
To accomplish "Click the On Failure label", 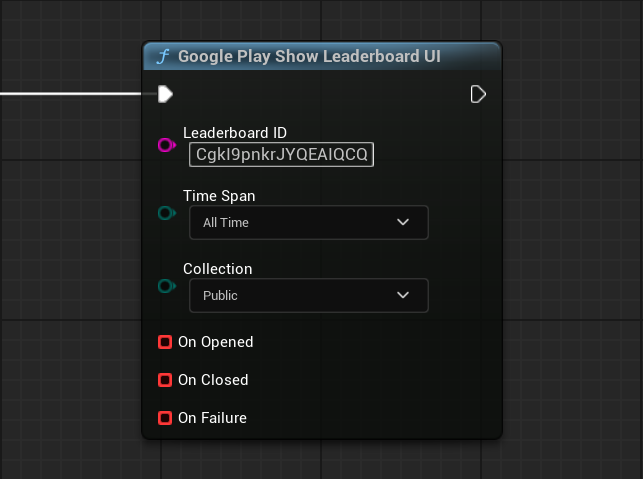I will 212,418.
